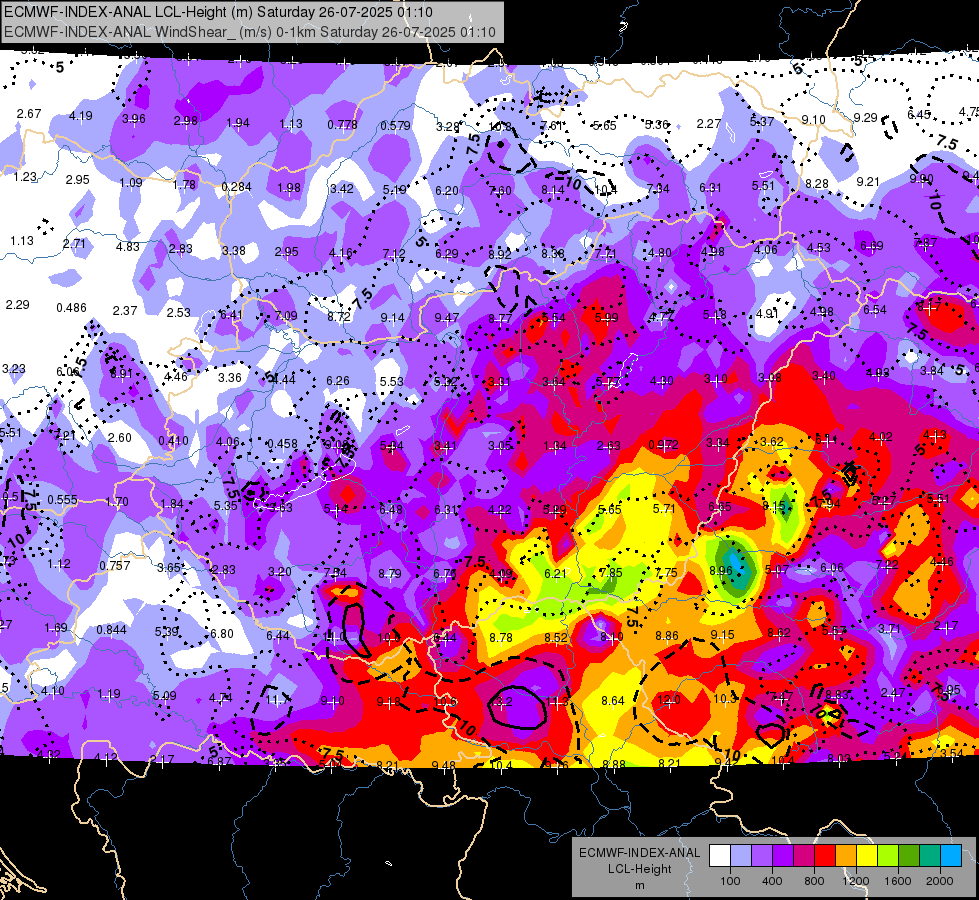Click the white legend swatch below 100 m
Image resolution: width=979 pixels, height=900 pixels.
720,856
